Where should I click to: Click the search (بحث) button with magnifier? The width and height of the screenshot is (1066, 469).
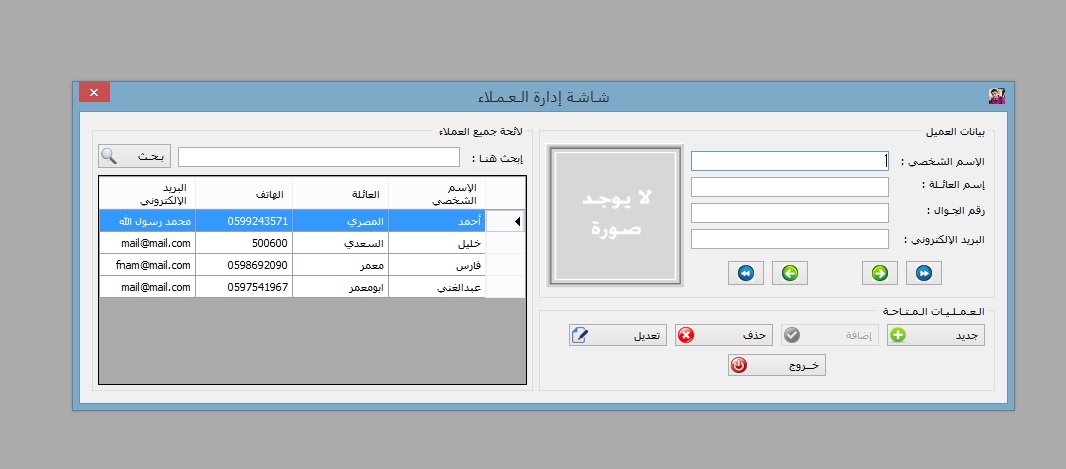(x=135, y=157)
